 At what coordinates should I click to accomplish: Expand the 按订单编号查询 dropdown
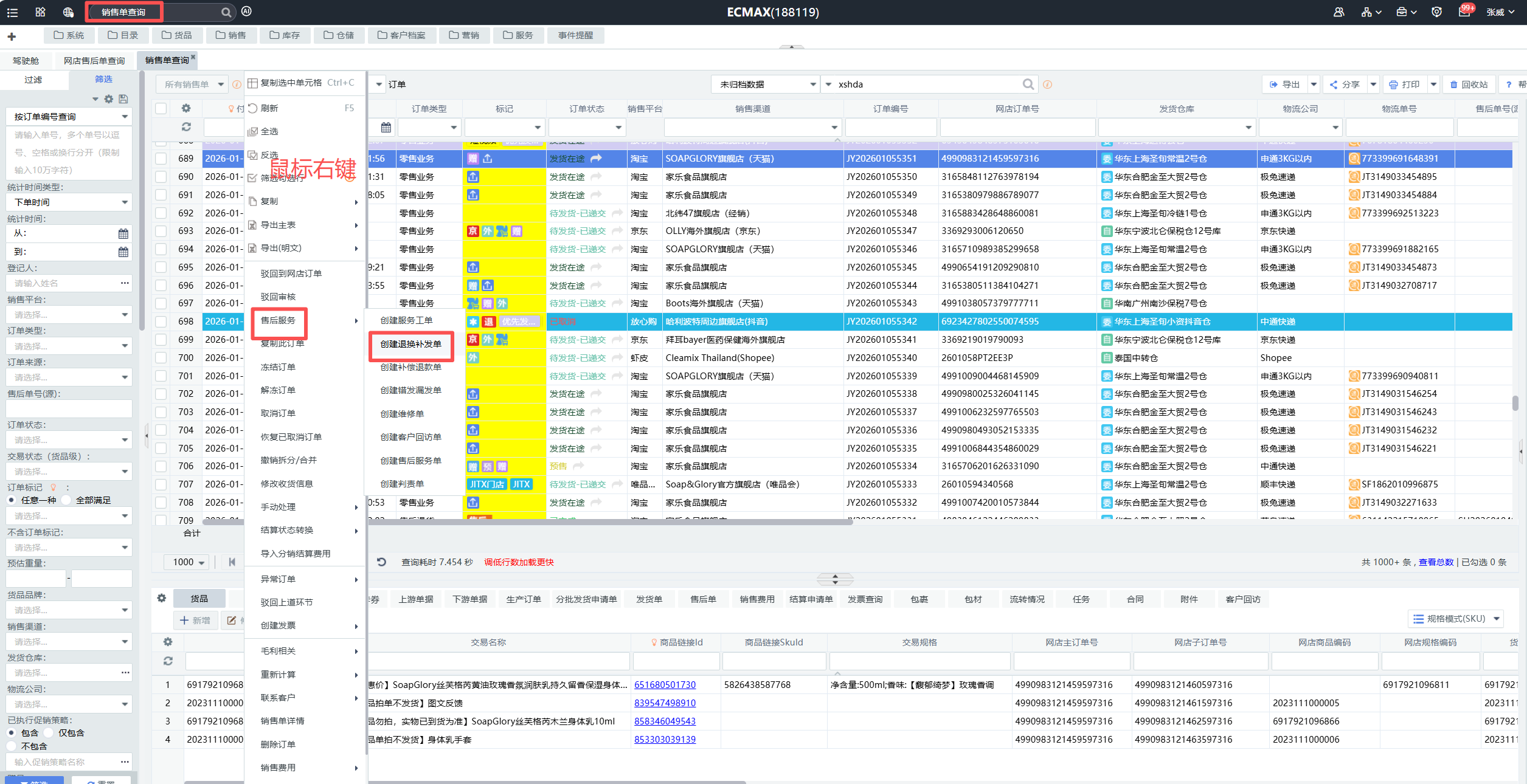[69, 117]
